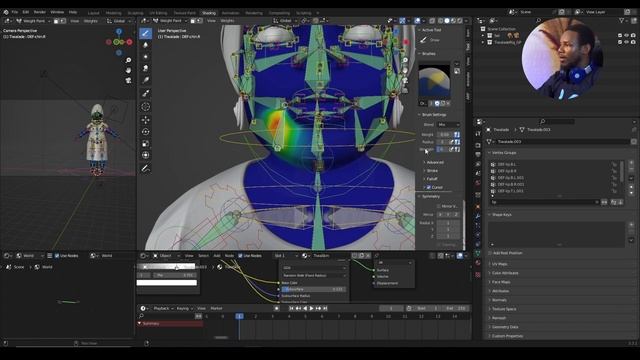Select the Draw brush tool in toolbar
The image size is (640, 360).
point(145,33)
